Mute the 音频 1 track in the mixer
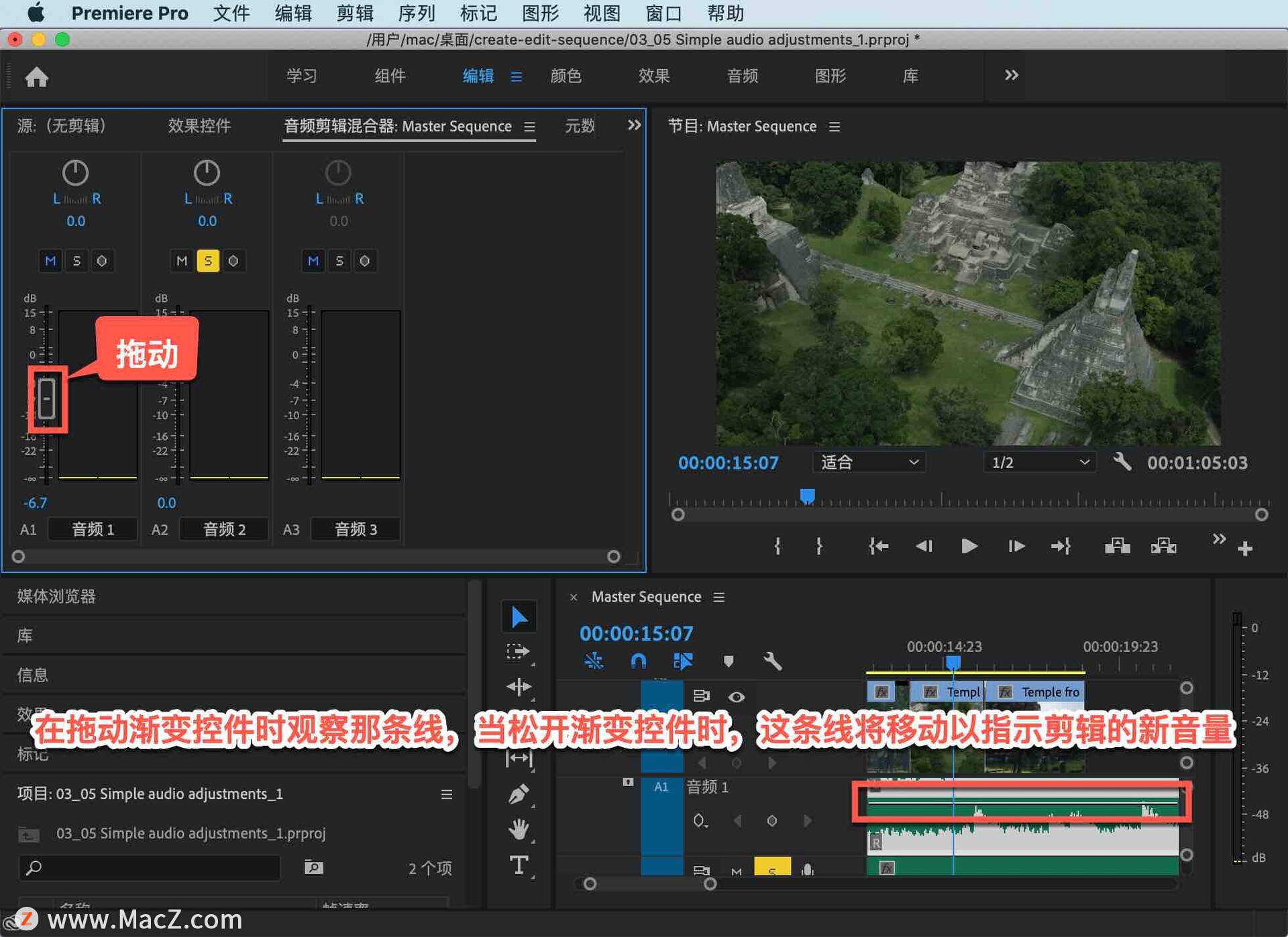 click(50, 261)
